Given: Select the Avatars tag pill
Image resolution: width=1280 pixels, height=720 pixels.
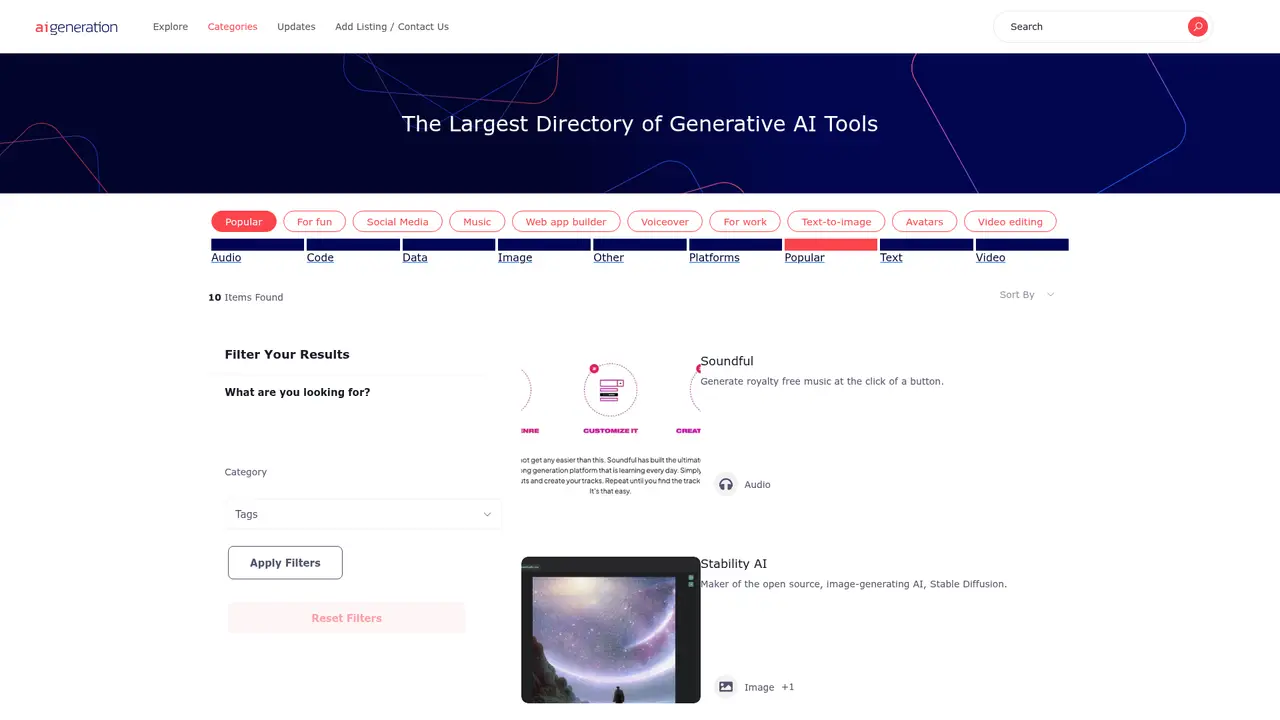Looking at the screenshot, I should pyautogui.click(x=924, y=222).
